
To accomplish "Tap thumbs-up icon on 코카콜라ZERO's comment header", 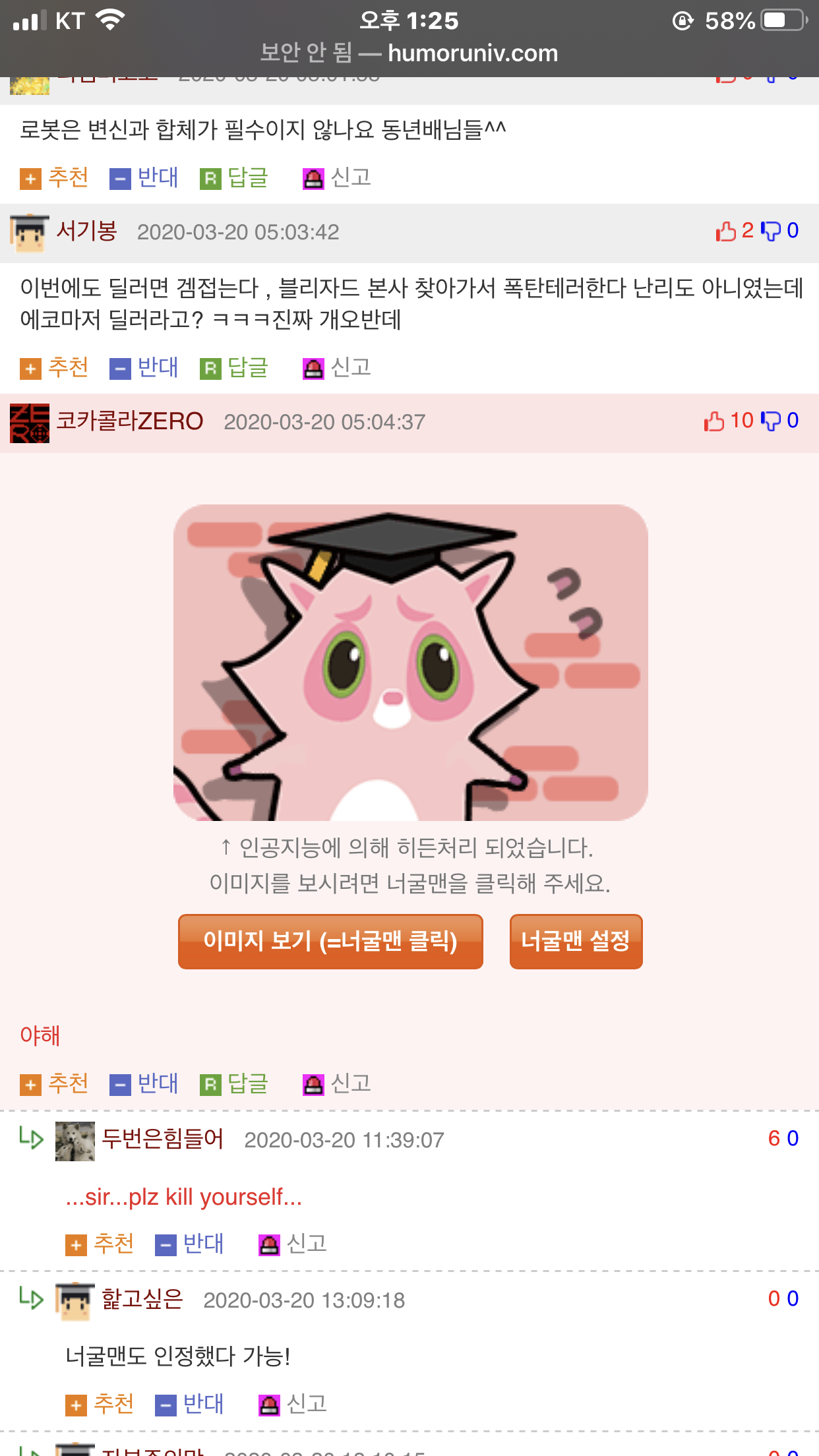I will pyautogui.click(x=713, y=421).
